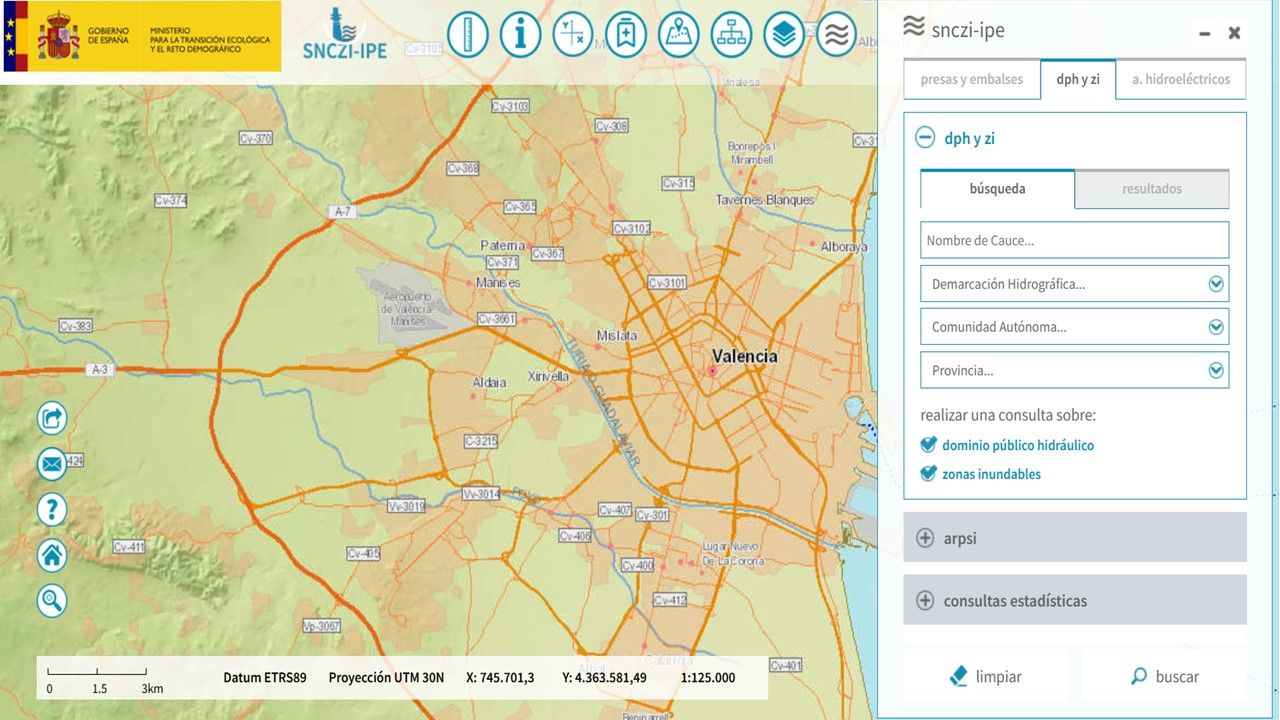The width and height of the screenshot is (1280, 720).
Task: Open the XY coordinates tool
Action: 573,35
